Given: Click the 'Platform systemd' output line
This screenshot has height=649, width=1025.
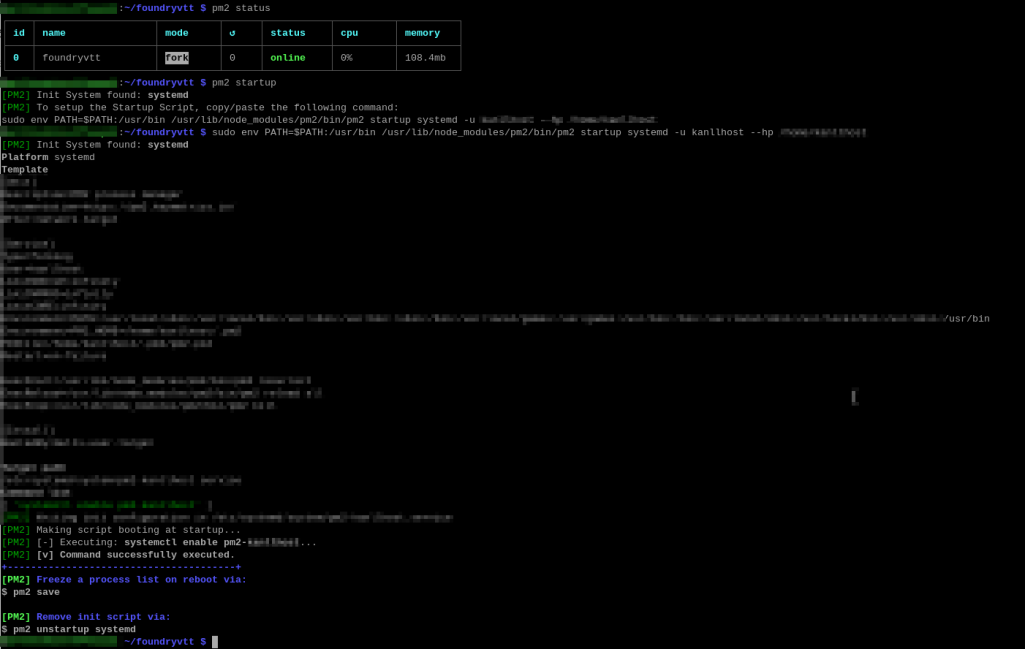Looking at the screenshot, I should click(48, 157).
